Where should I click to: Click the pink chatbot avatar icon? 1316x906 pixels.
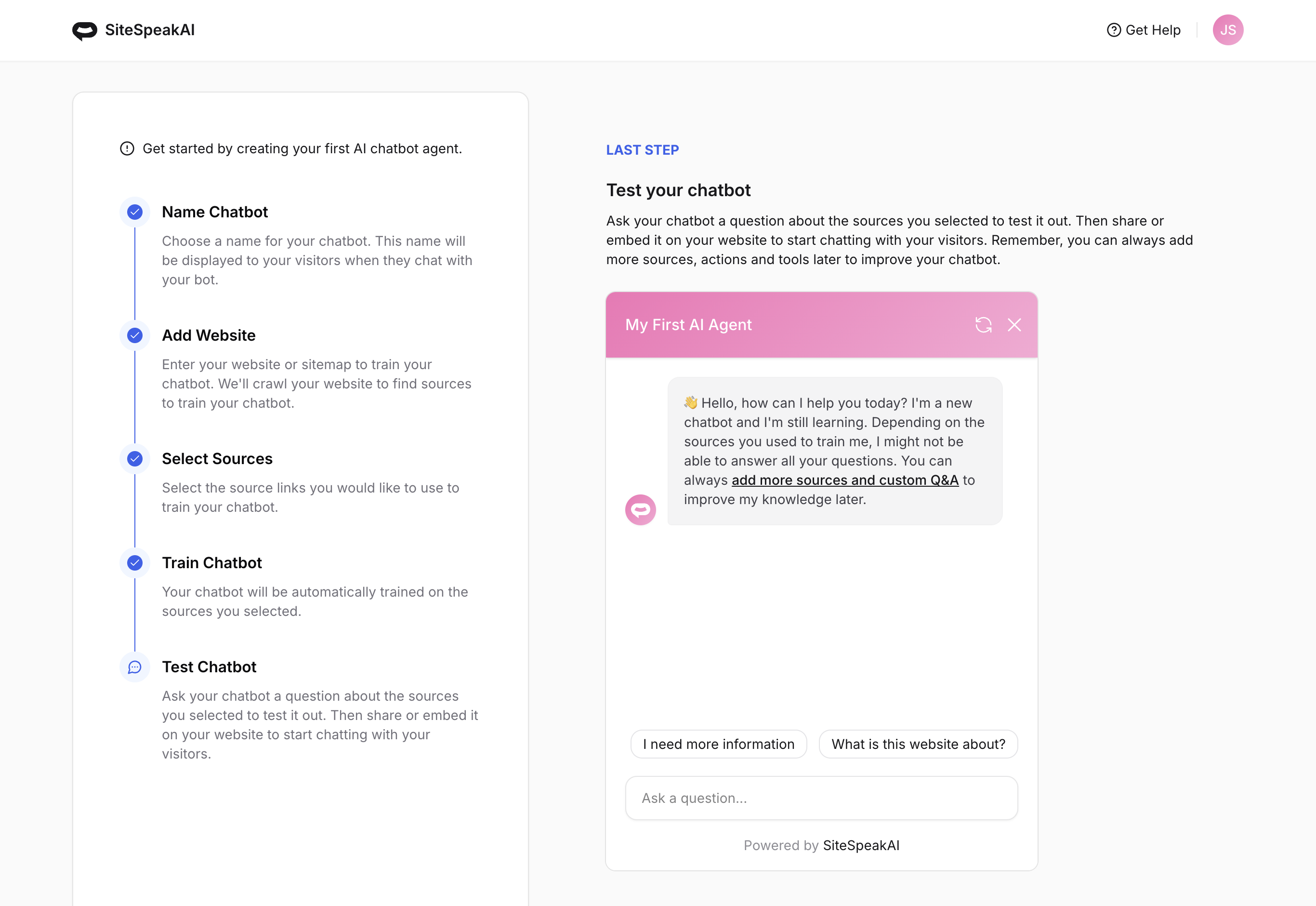tap(640, 510)
